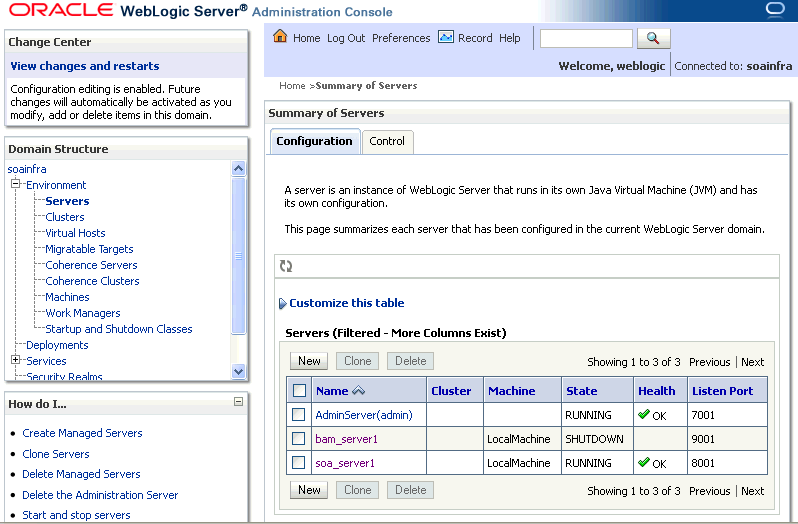Screen dimensions: 798x524
Task: Select Clusters in the domain tree
Action: point(65,217)
